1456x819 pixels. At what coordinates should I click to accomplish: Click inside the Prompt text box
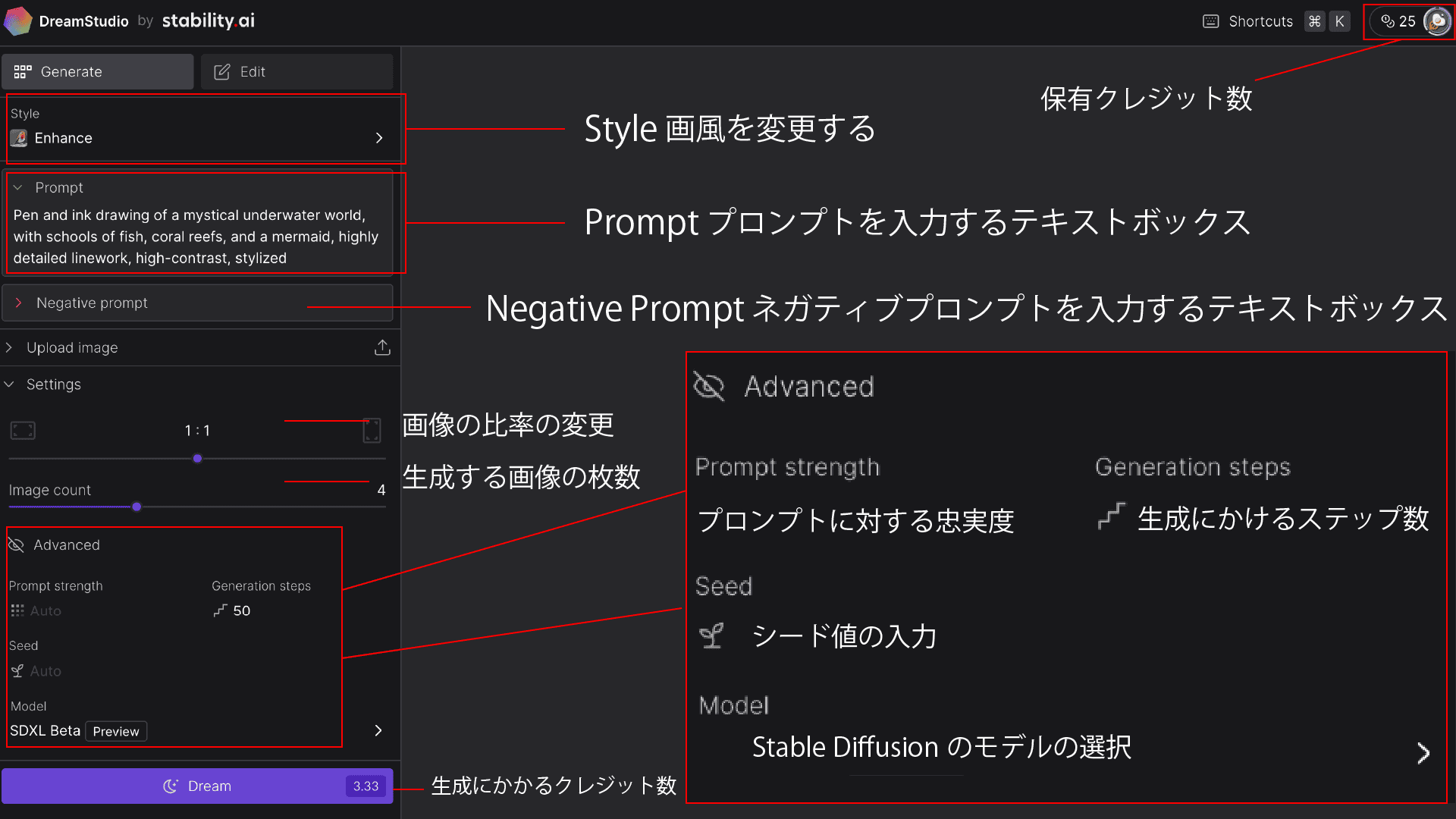(196, 237)
